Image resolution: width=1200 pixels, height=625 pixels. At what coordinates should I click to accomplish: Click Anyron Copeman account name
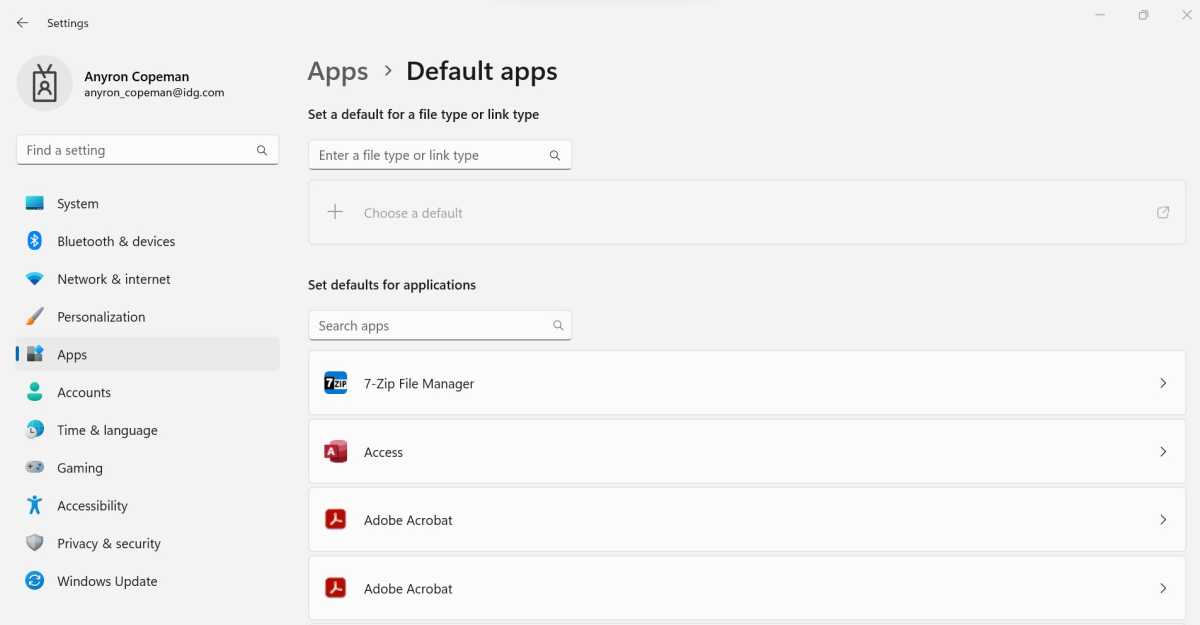[x=137, y=76]
